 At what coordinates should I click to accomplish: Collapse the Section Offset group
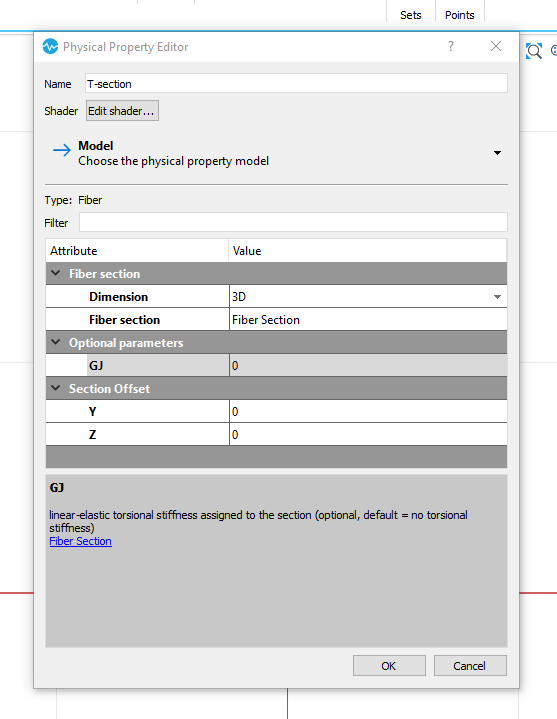55,388
